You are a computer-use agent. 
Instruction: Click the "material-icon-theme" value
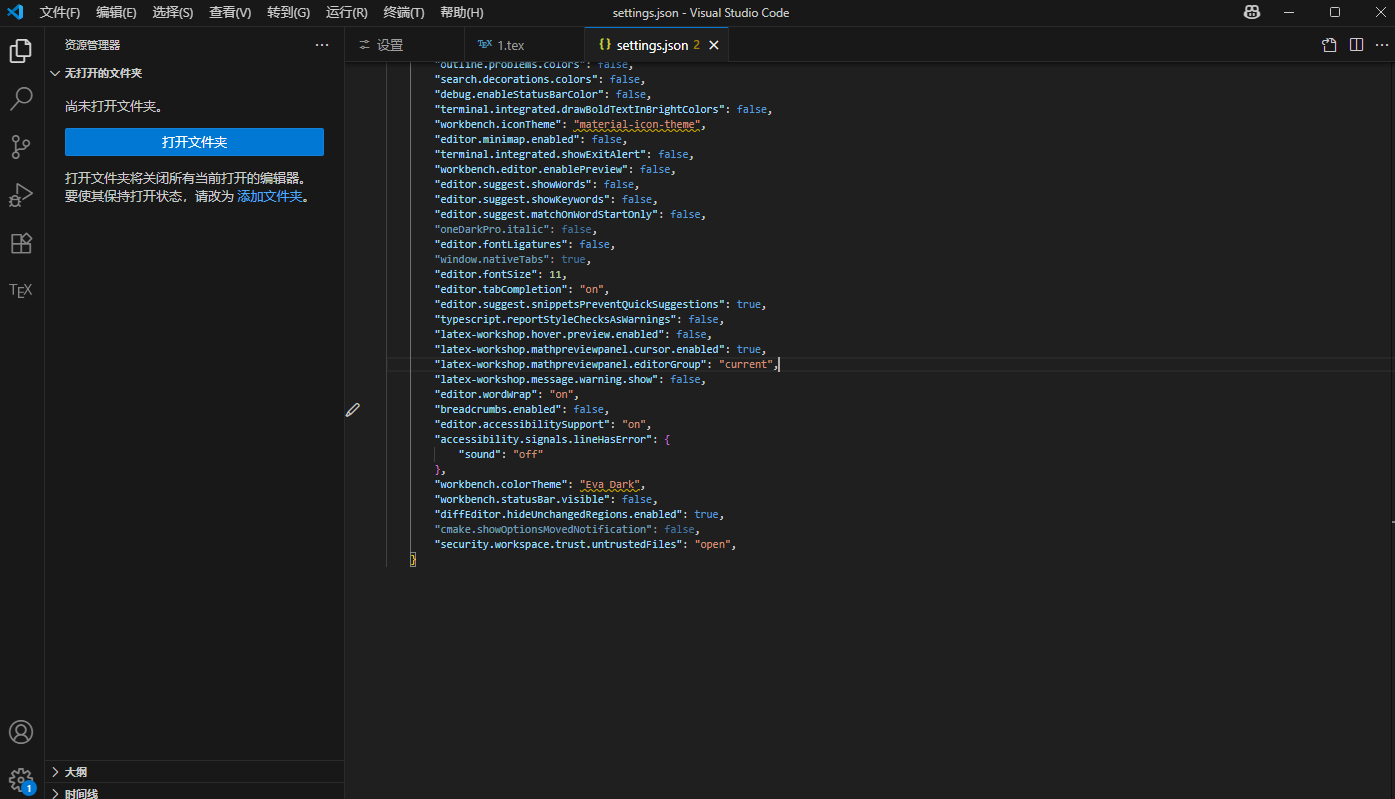click(x=638, y=125)
